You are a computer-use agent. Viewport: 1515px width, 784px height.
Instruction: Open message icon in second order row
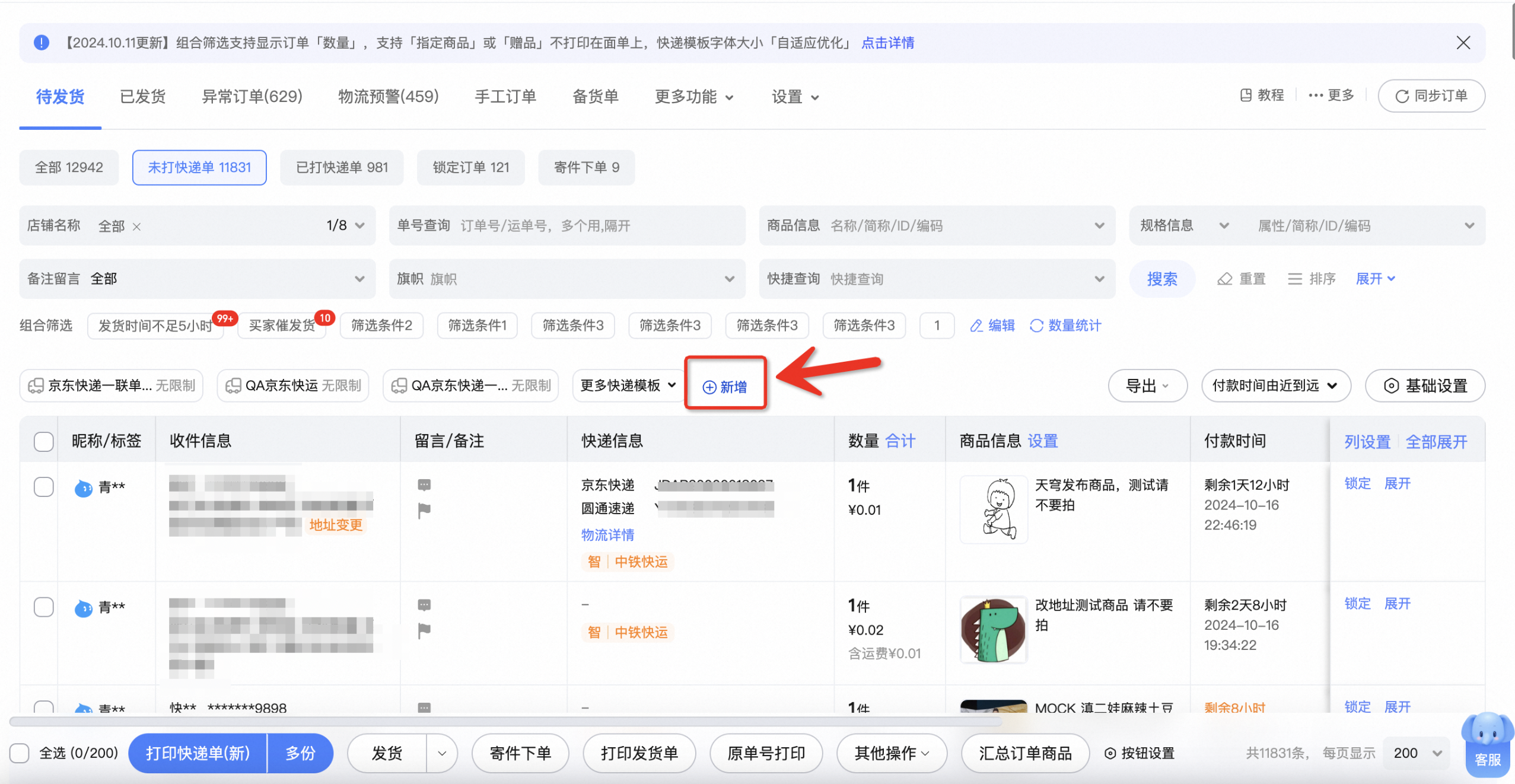point(424,605)
